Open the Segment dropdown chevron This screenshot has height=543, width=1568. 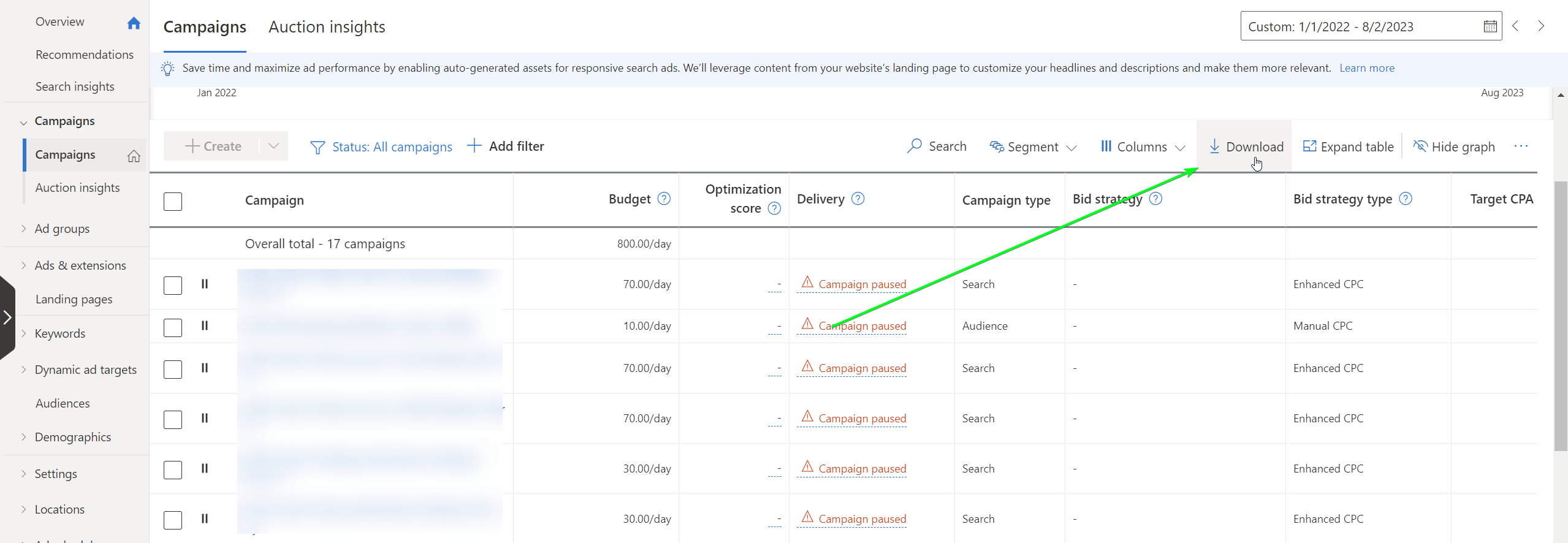pyautogui.click(x=1071, y=148)
